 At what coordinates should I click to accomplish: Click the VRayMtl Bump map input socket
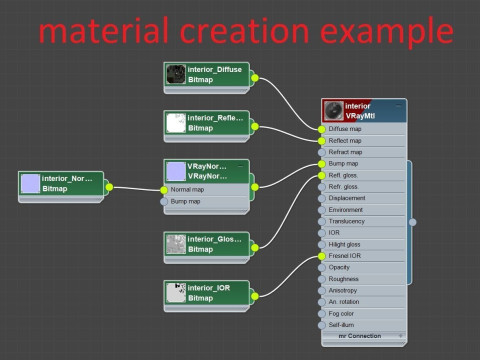322,164
